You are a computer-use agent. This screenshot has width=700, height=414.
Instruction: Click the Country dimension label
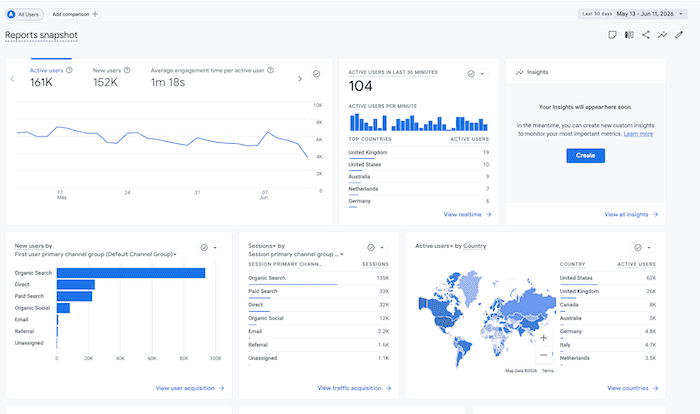click(x=475, y=246)
